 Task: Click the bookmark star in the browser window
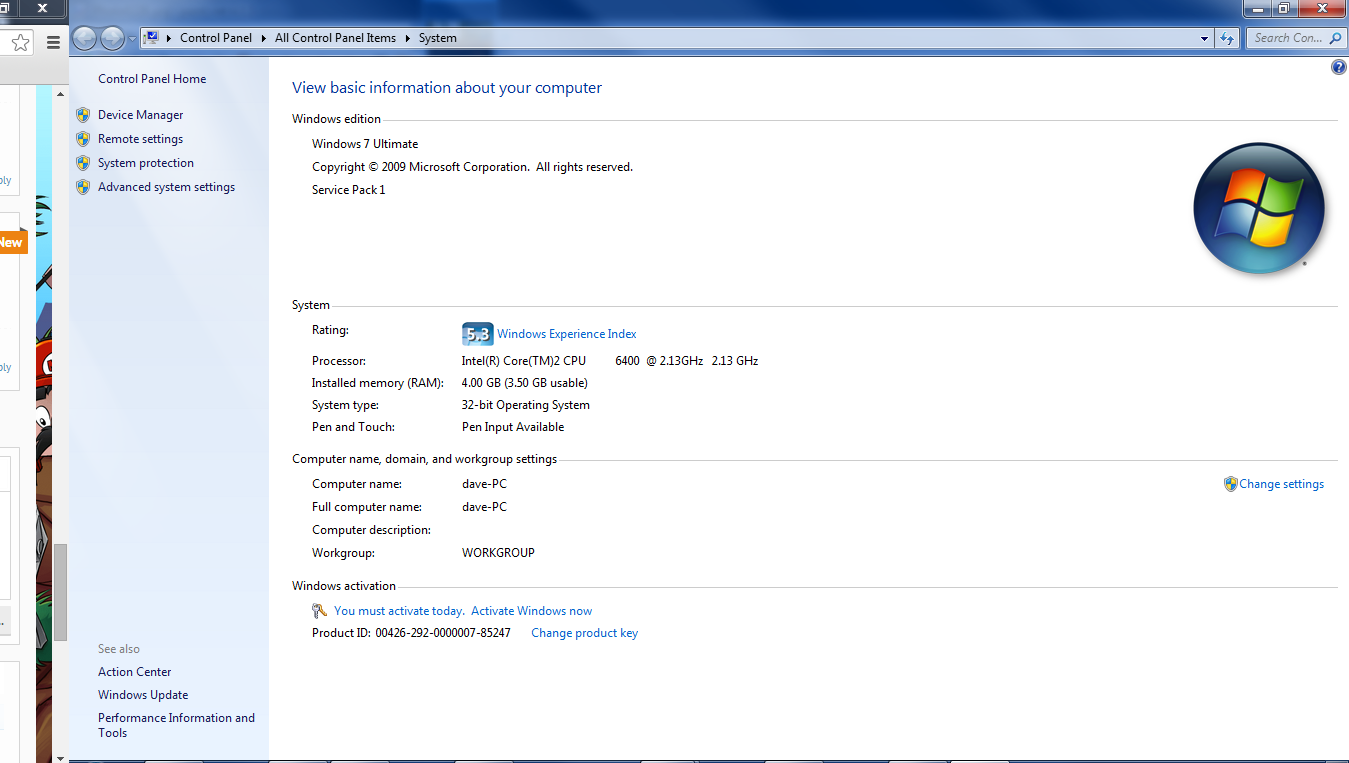pyautogui.click(x=21, y=42)
